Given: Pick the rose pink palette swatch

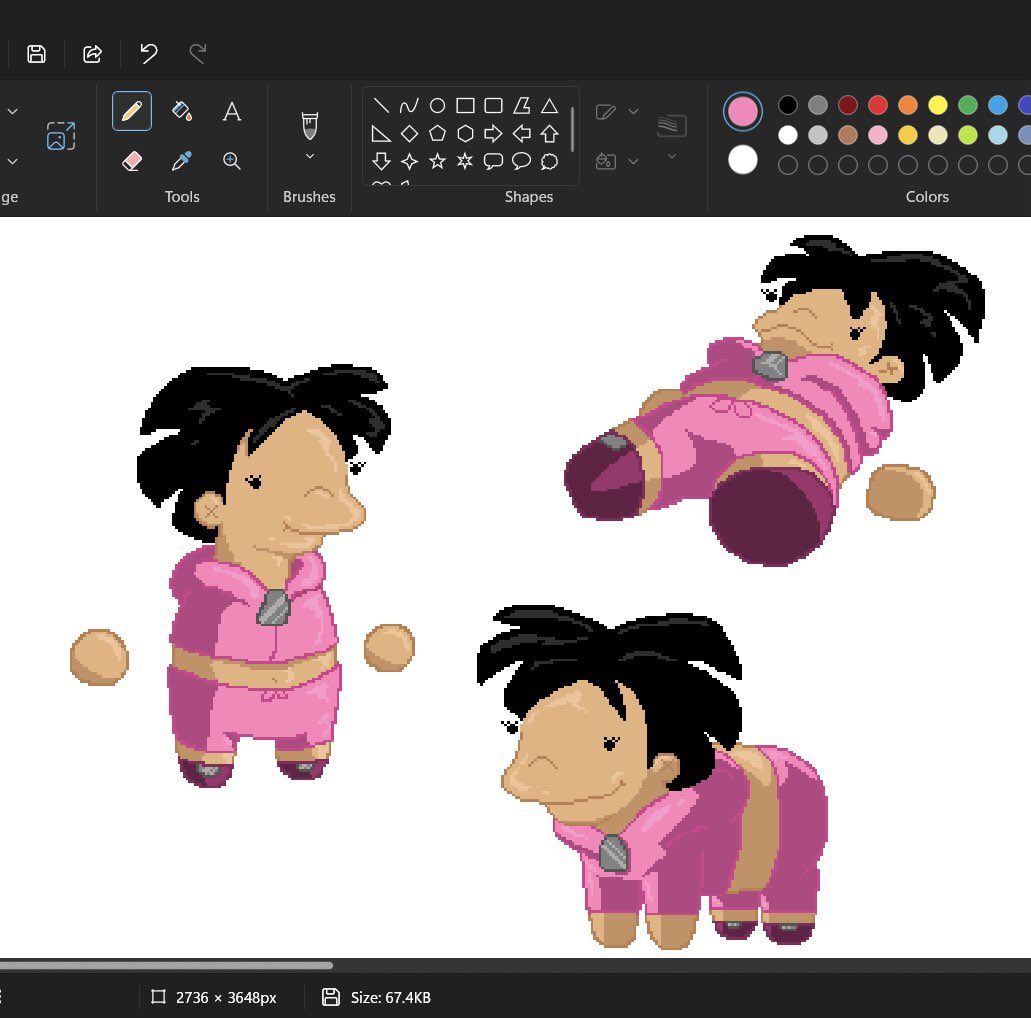Looking at the screenshot, I should tap(878, 135).
